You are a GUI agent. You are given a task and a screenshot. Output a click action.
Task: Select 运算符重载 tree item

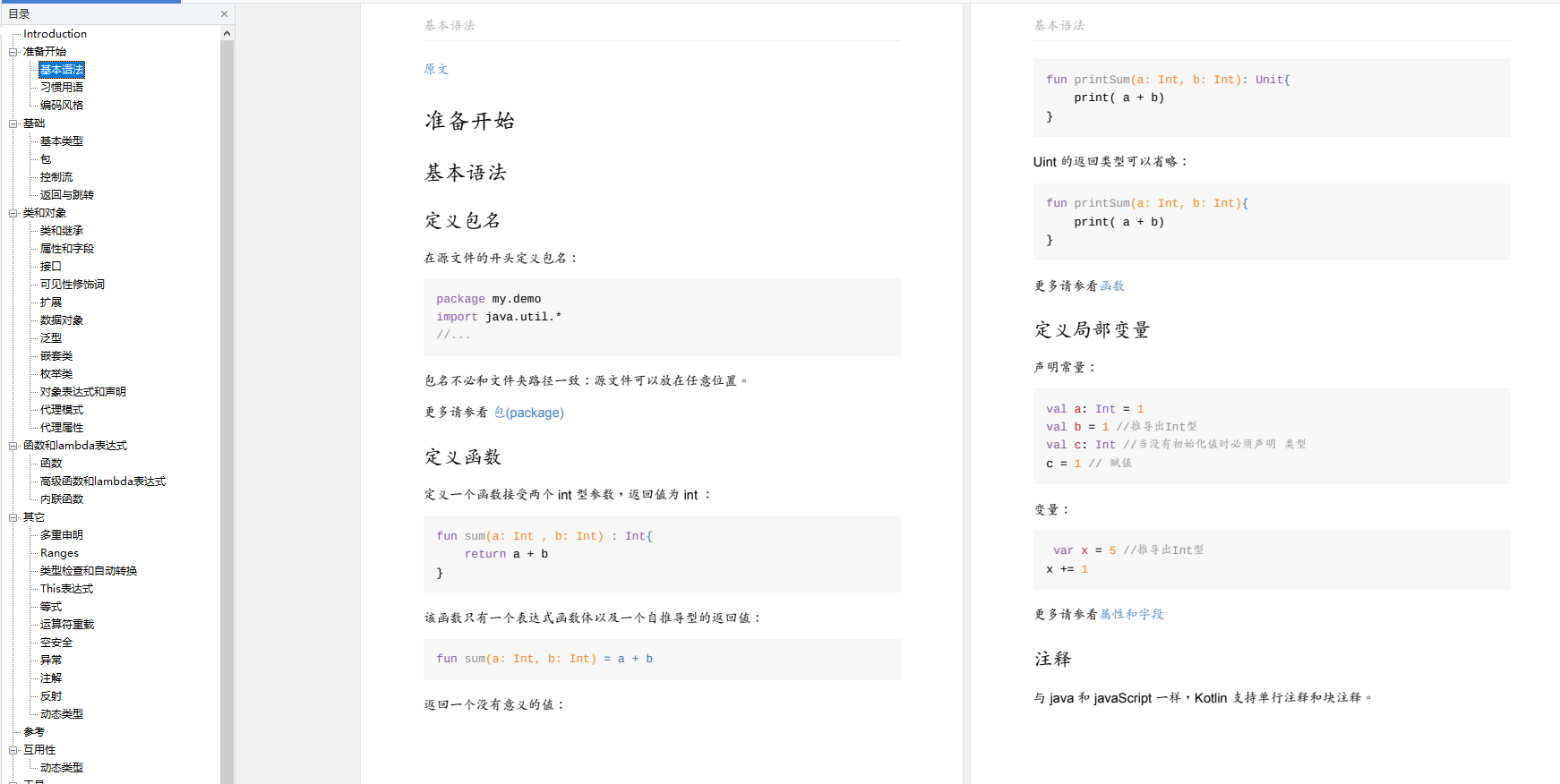(x=67, y=625)
